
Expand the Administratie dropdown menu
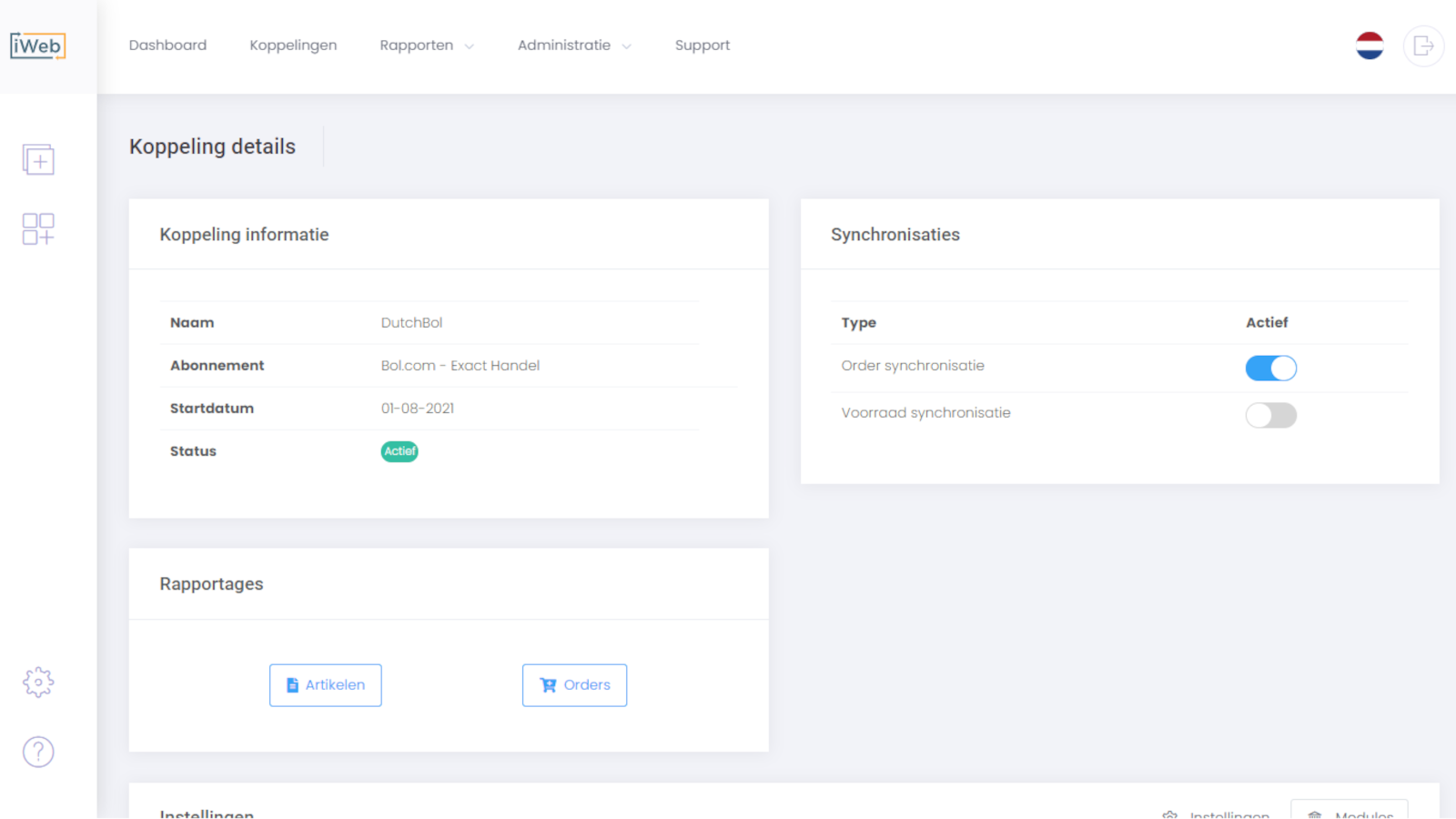click(x=574, y=45)
